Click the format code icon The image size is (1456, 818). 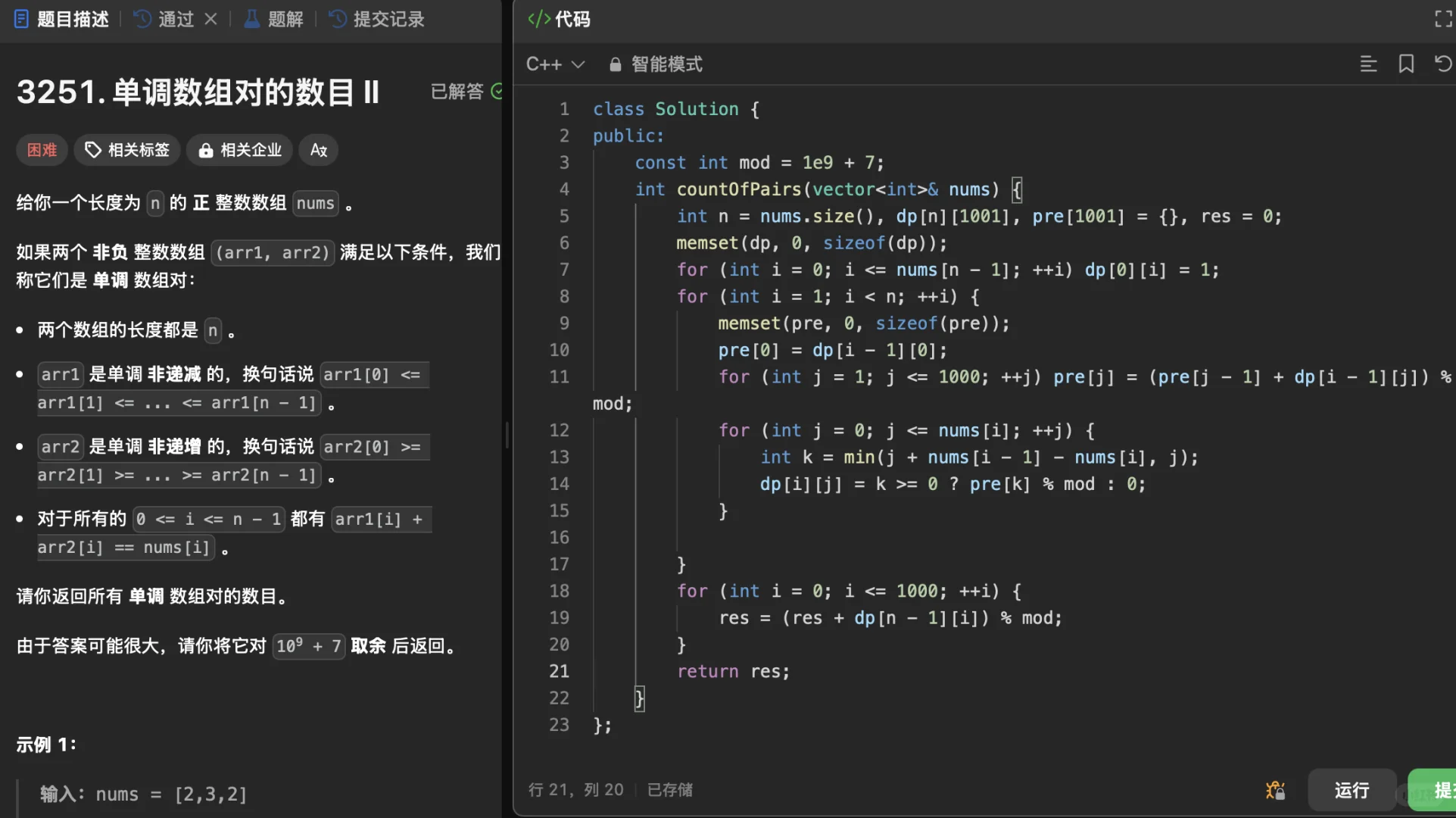[x=1368, y=64]
